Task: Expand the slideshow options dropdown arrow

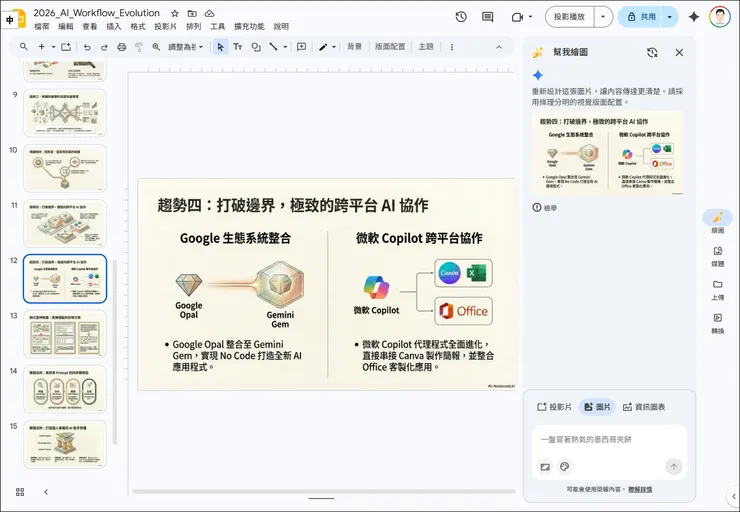Action: tap(603, 17)
